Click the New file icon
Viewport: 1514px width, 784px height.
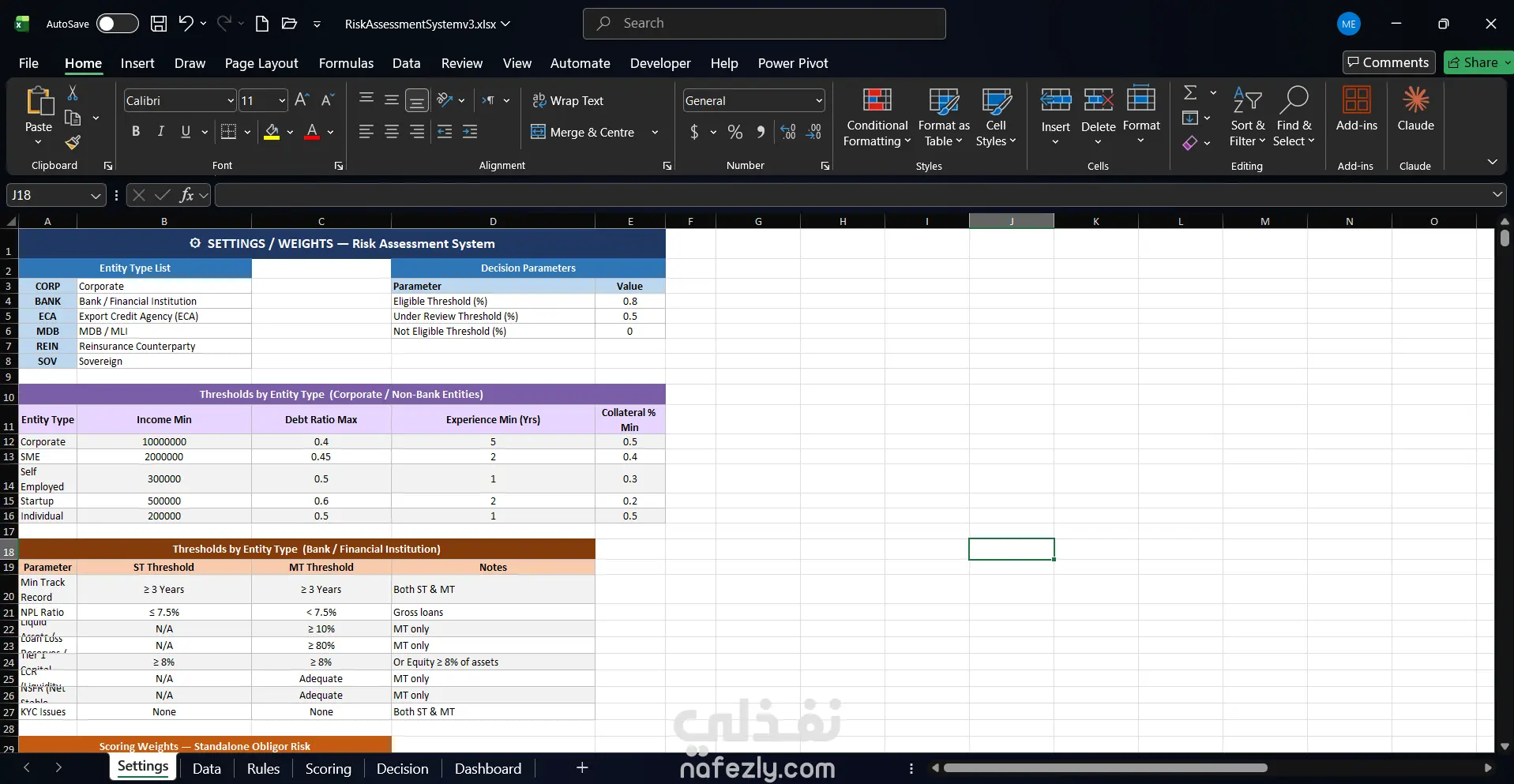click(x=262, y=24)
